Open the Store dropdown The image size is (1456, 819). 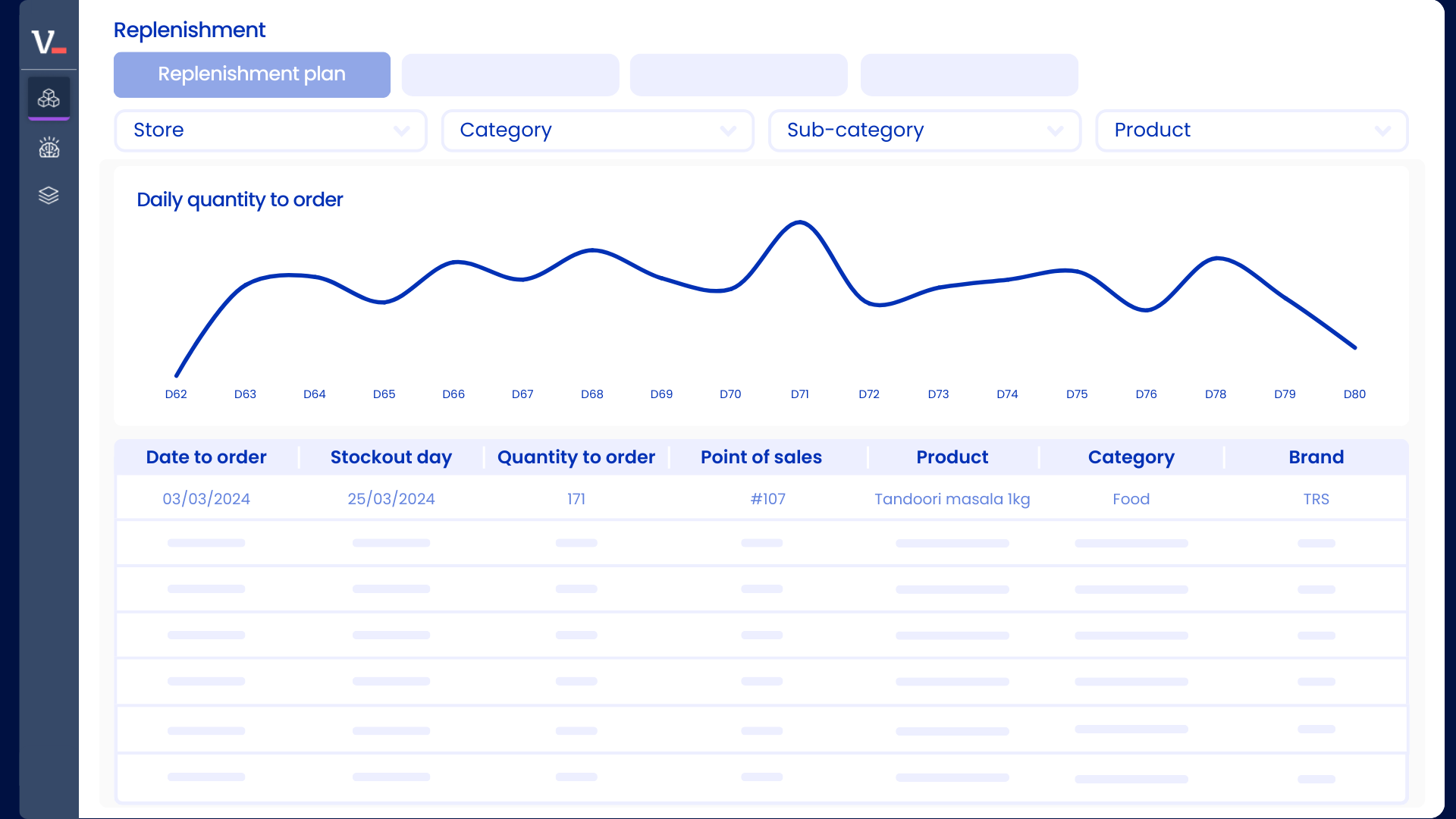click(x=270, y=130)
